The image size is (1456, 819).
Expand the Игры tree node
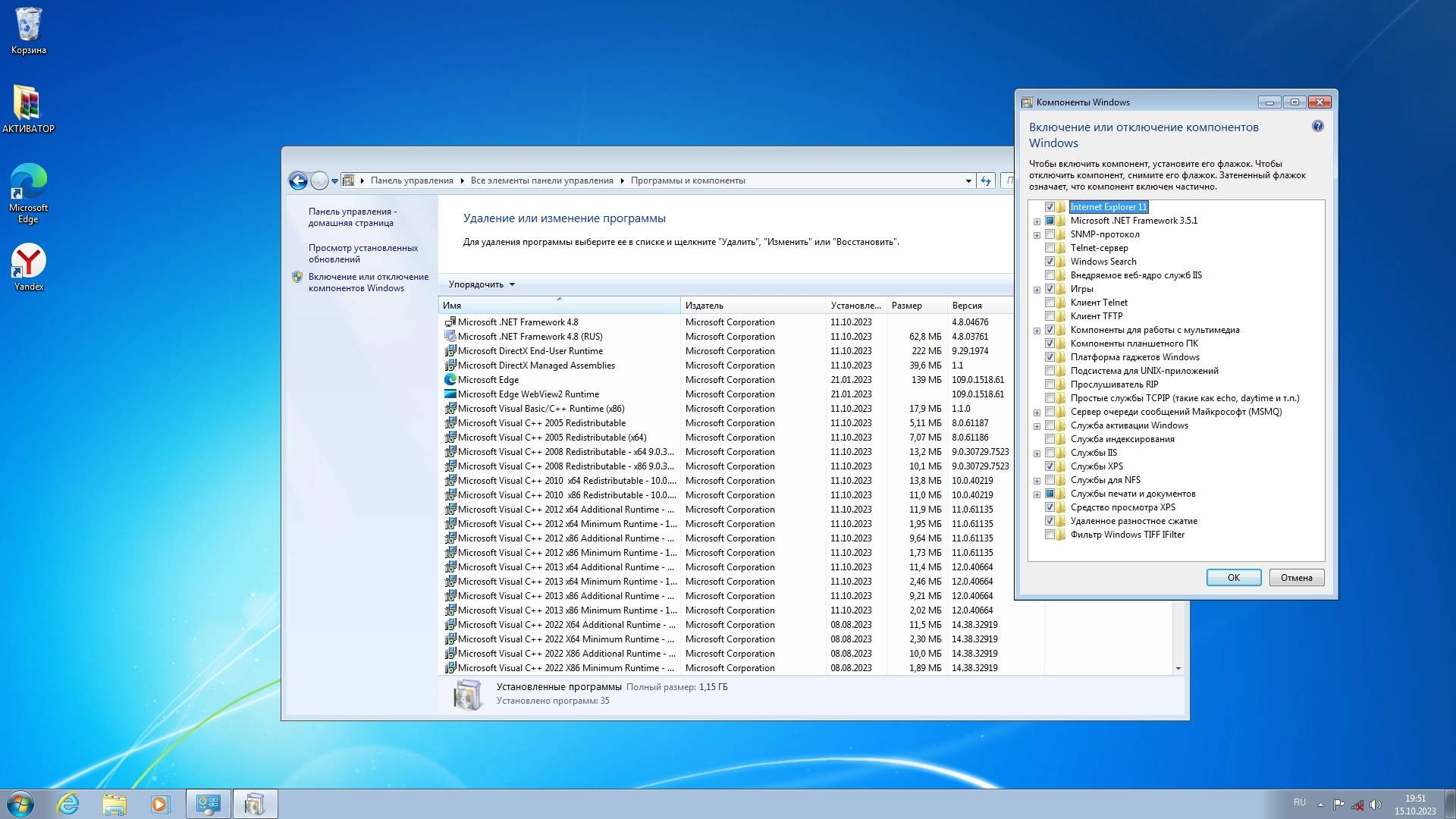[1037, 290]
